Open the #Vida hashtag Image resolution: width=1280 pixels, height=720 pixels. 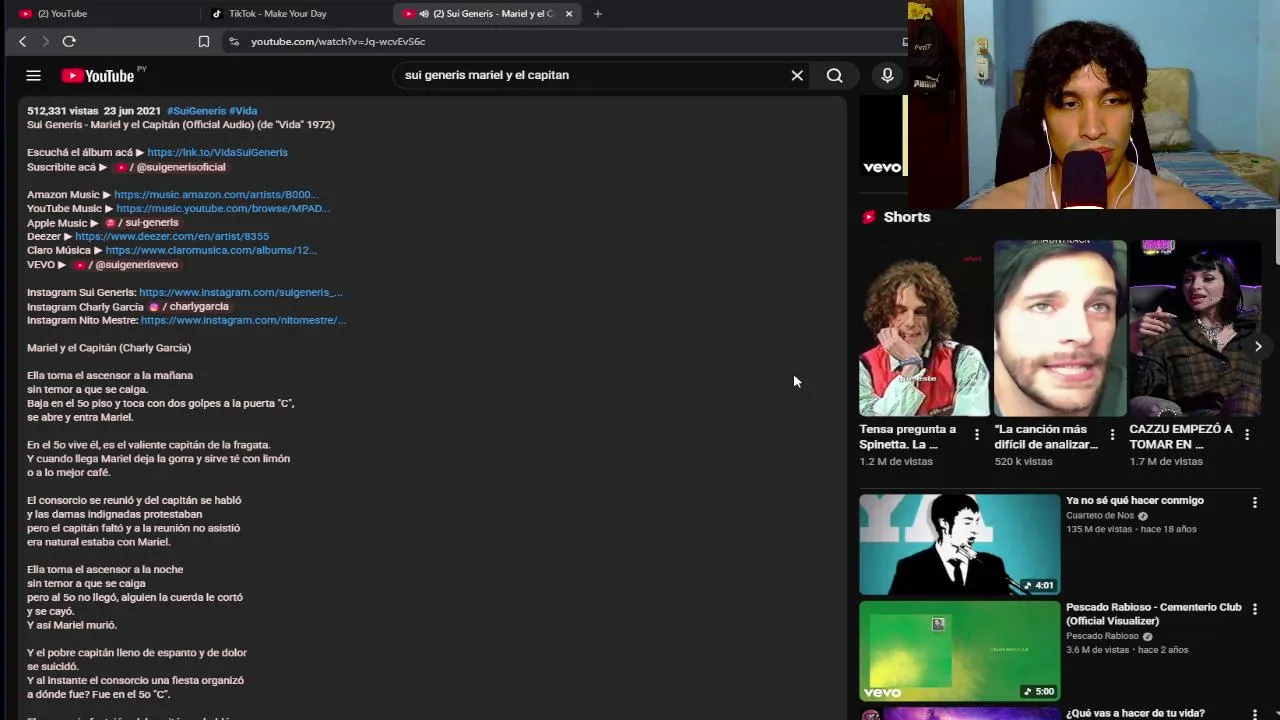pos(243,111)
